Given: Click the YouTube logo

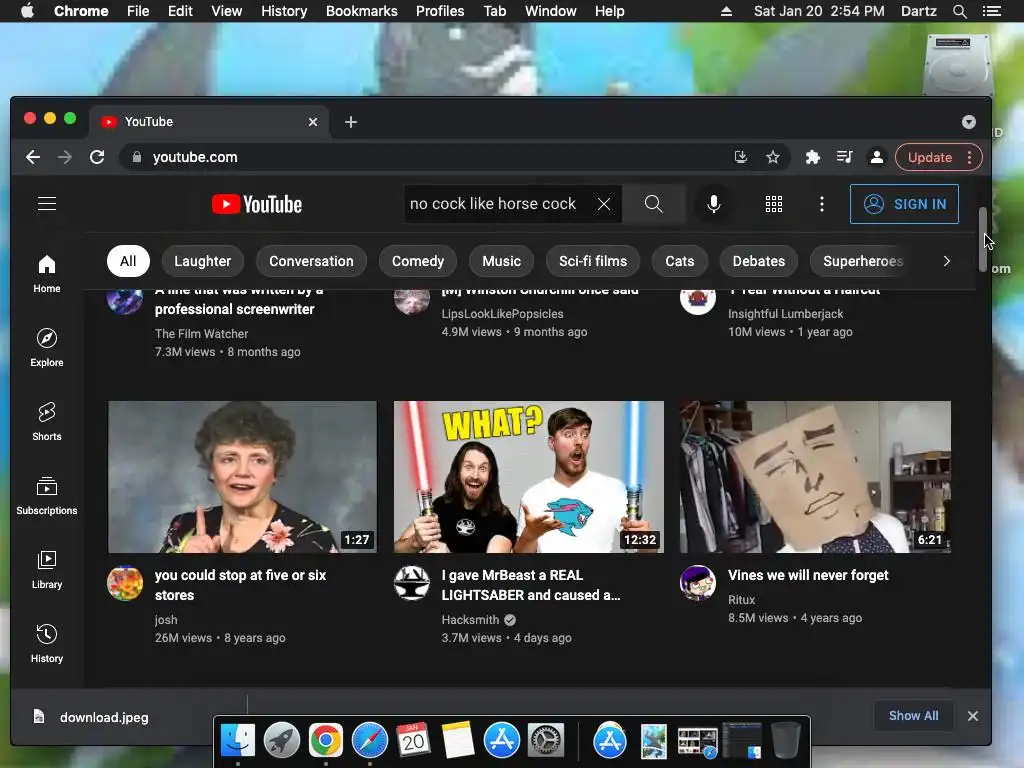Looking at the screenshot, I should point(257,204).
